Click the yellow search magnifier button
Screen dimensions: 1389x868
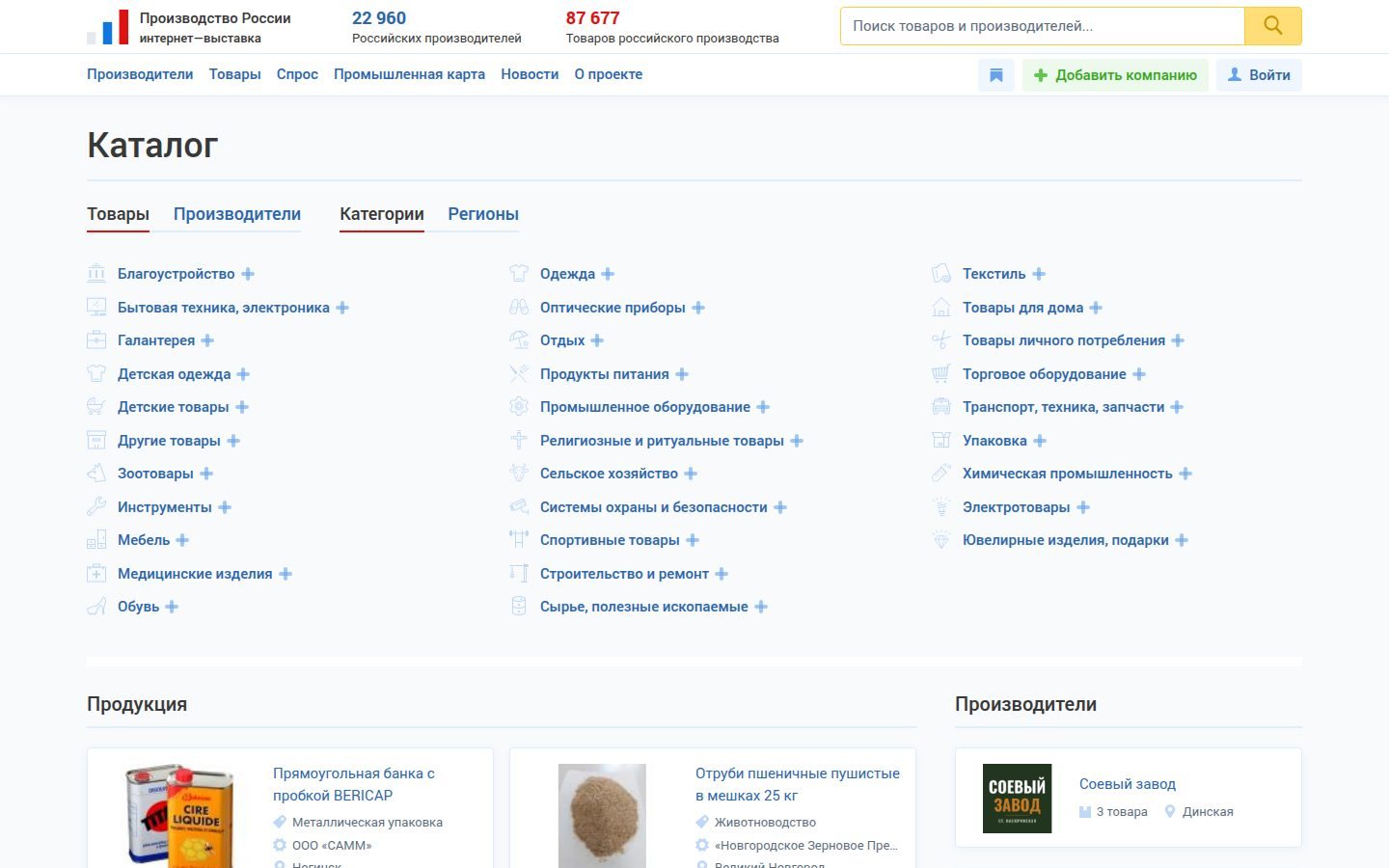coord(1272,26)
